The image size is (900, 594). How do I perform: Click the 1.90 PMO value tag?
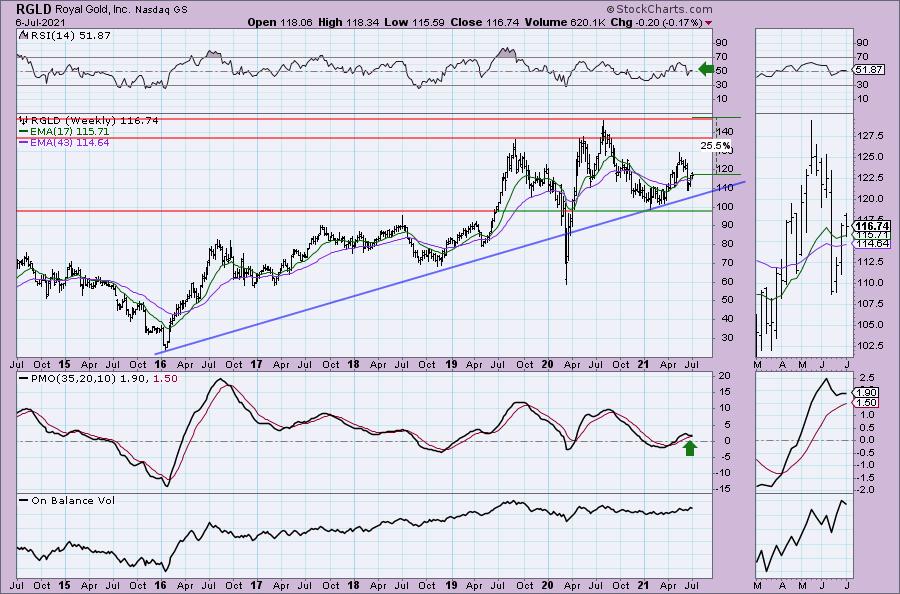click(866, 393)
